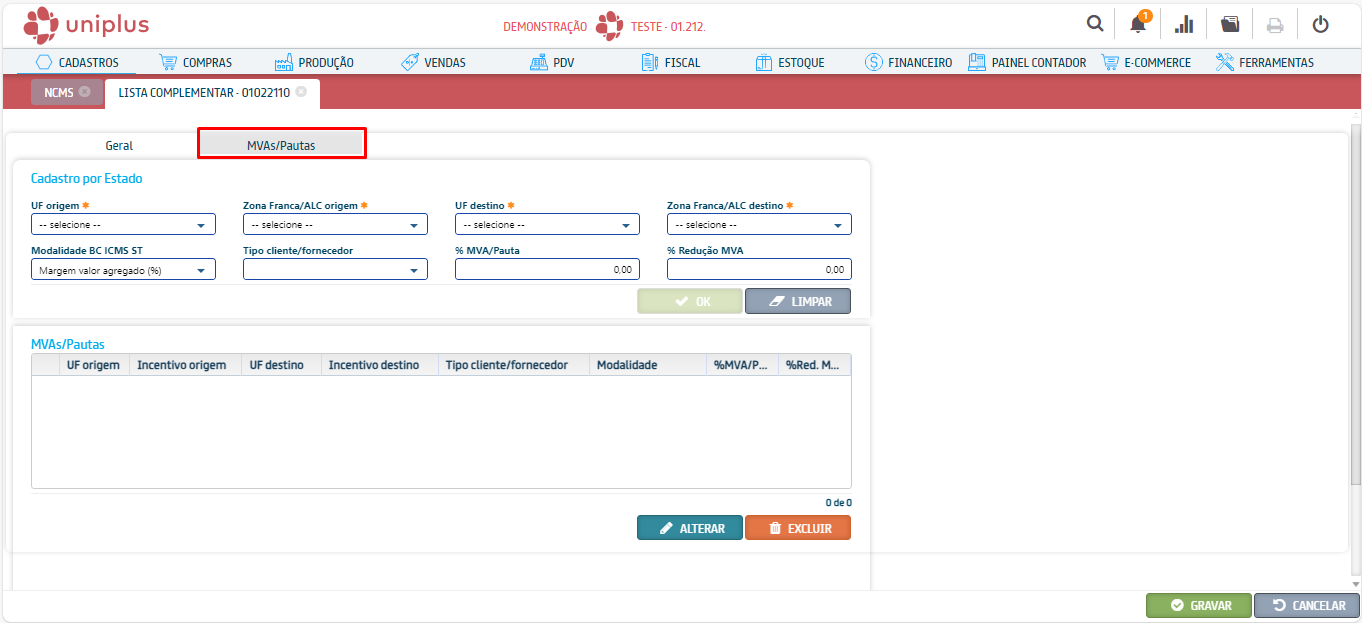This screenshot has width=1362, height=623.
Task: Open the E-commerce menu
Action: pyautogui.click(x=1146, y=62)
